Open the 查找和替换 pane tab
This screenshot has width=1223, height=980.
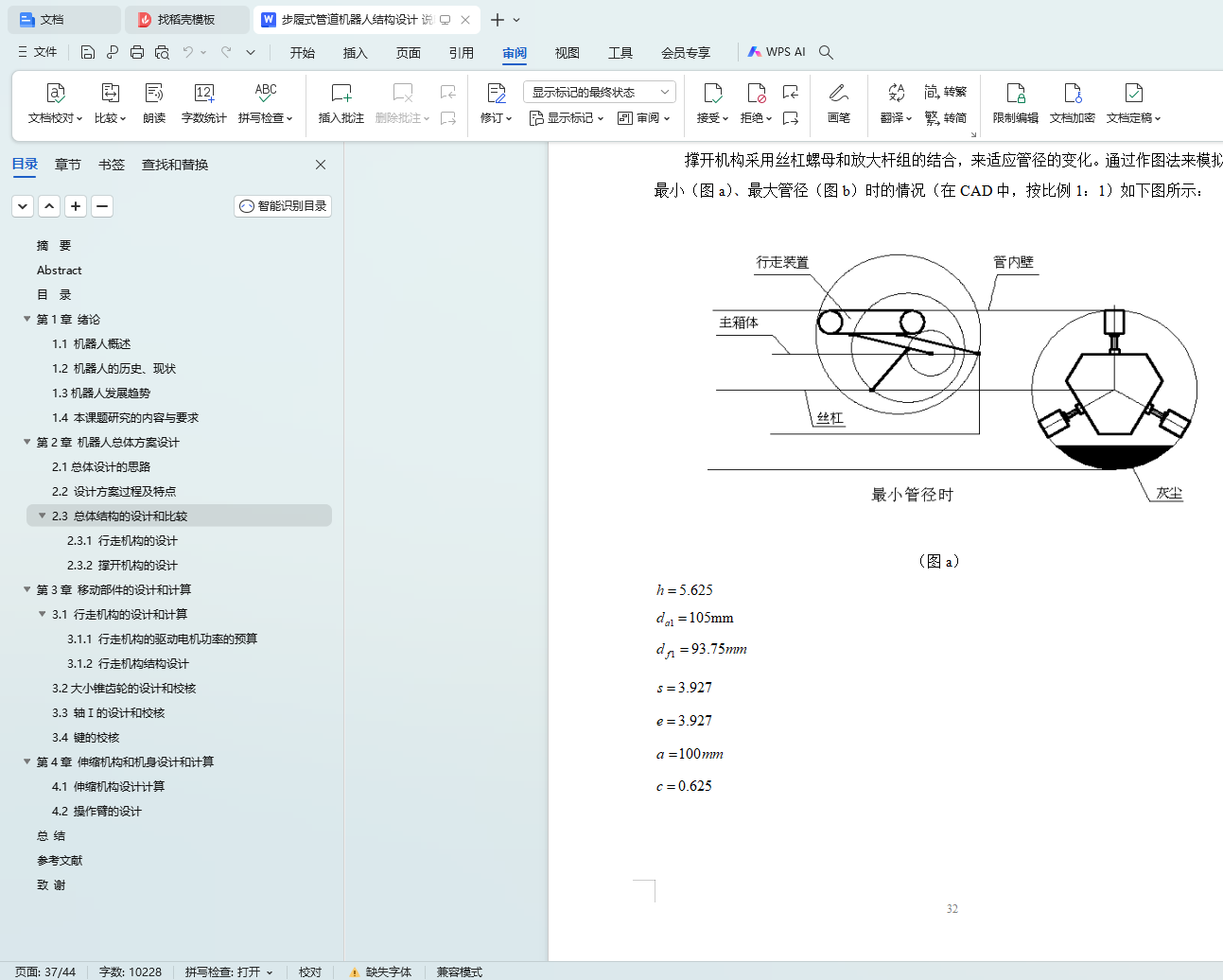coord(175,165)
